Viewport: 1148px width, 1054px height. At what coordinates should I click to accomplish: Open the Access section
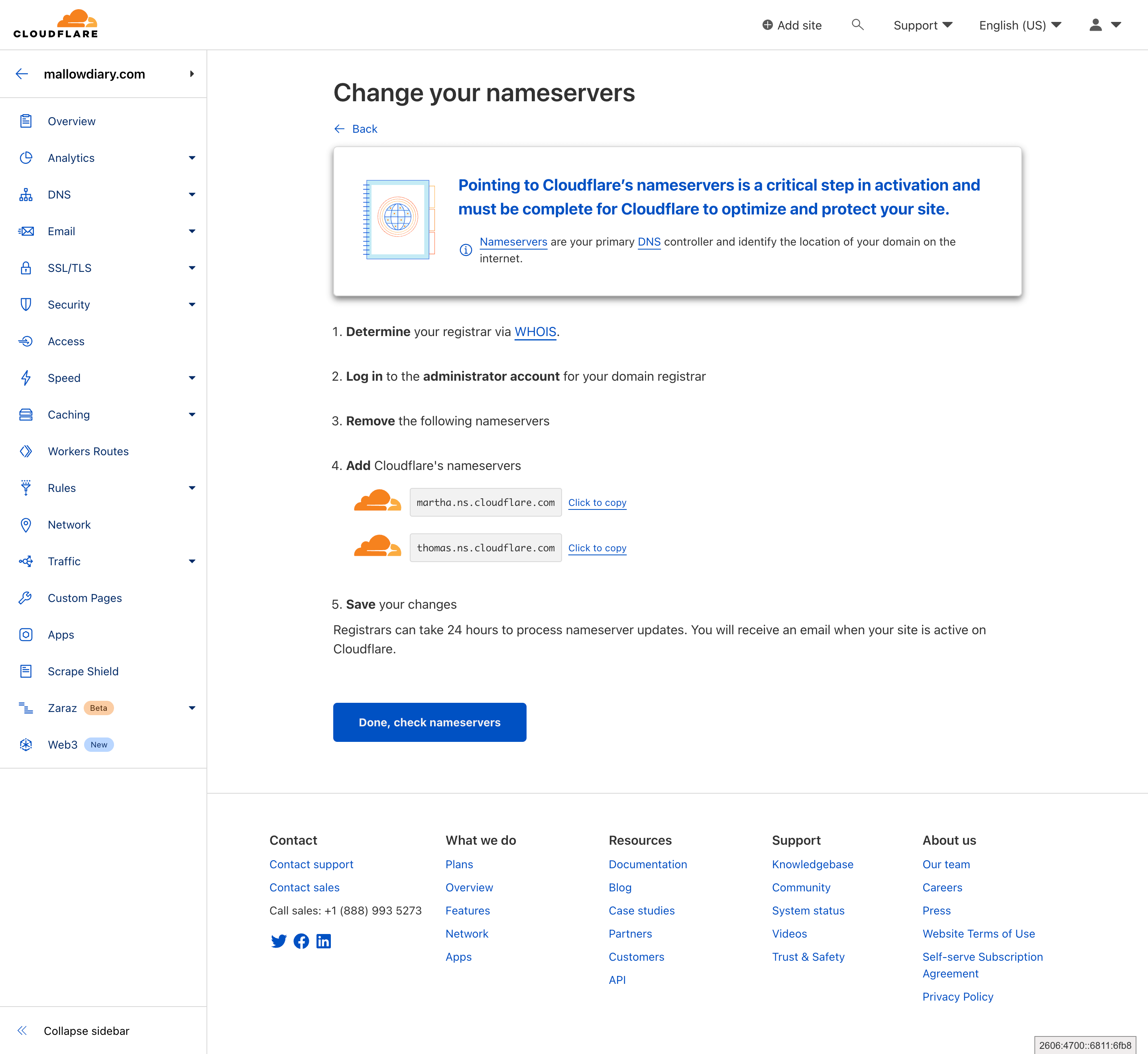point(66,341)
